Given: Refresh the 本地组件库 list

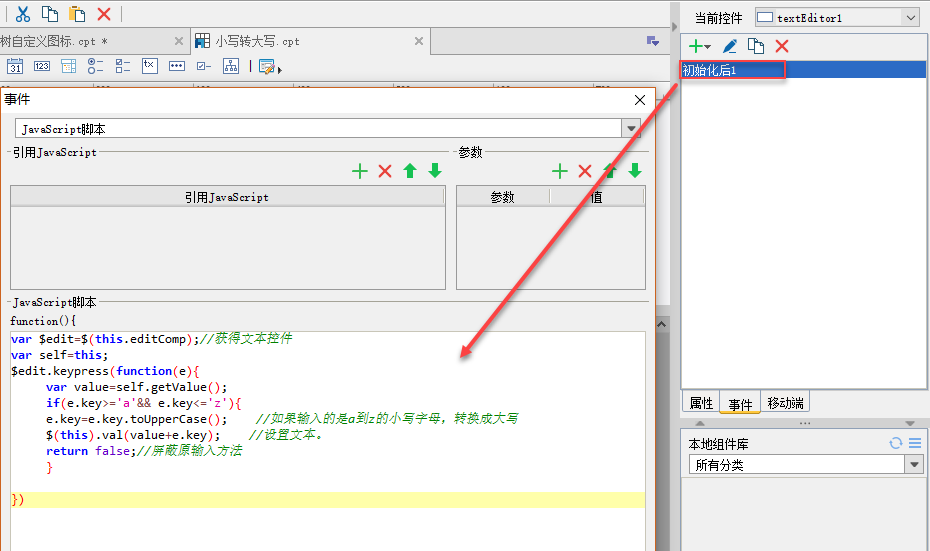Looking at the screenshot, I should click(x=896, y=443).
